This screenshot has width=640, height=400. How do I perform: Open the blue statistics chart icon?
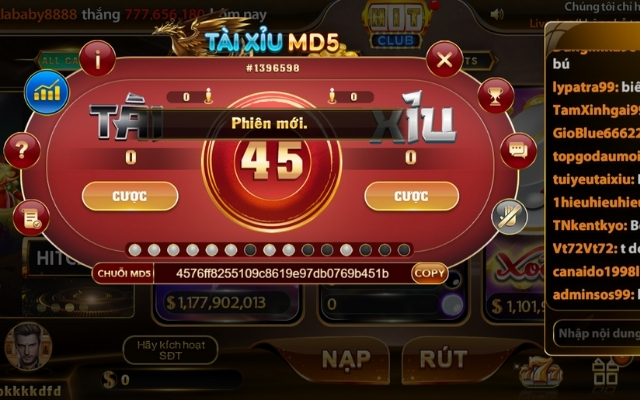tap(47, 92)
